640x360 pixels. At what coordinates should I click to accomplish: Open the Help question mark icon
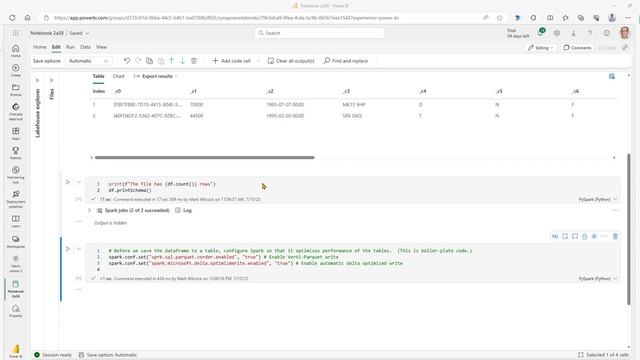pyautogui.click(x=590, y=33)
